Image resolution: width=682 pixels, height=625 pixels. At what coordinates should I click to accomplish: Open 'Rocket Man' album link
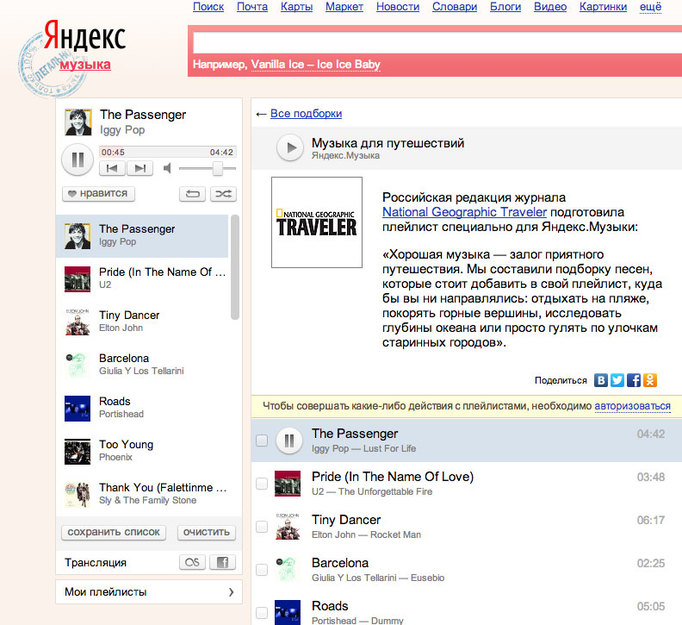[395, 535]
